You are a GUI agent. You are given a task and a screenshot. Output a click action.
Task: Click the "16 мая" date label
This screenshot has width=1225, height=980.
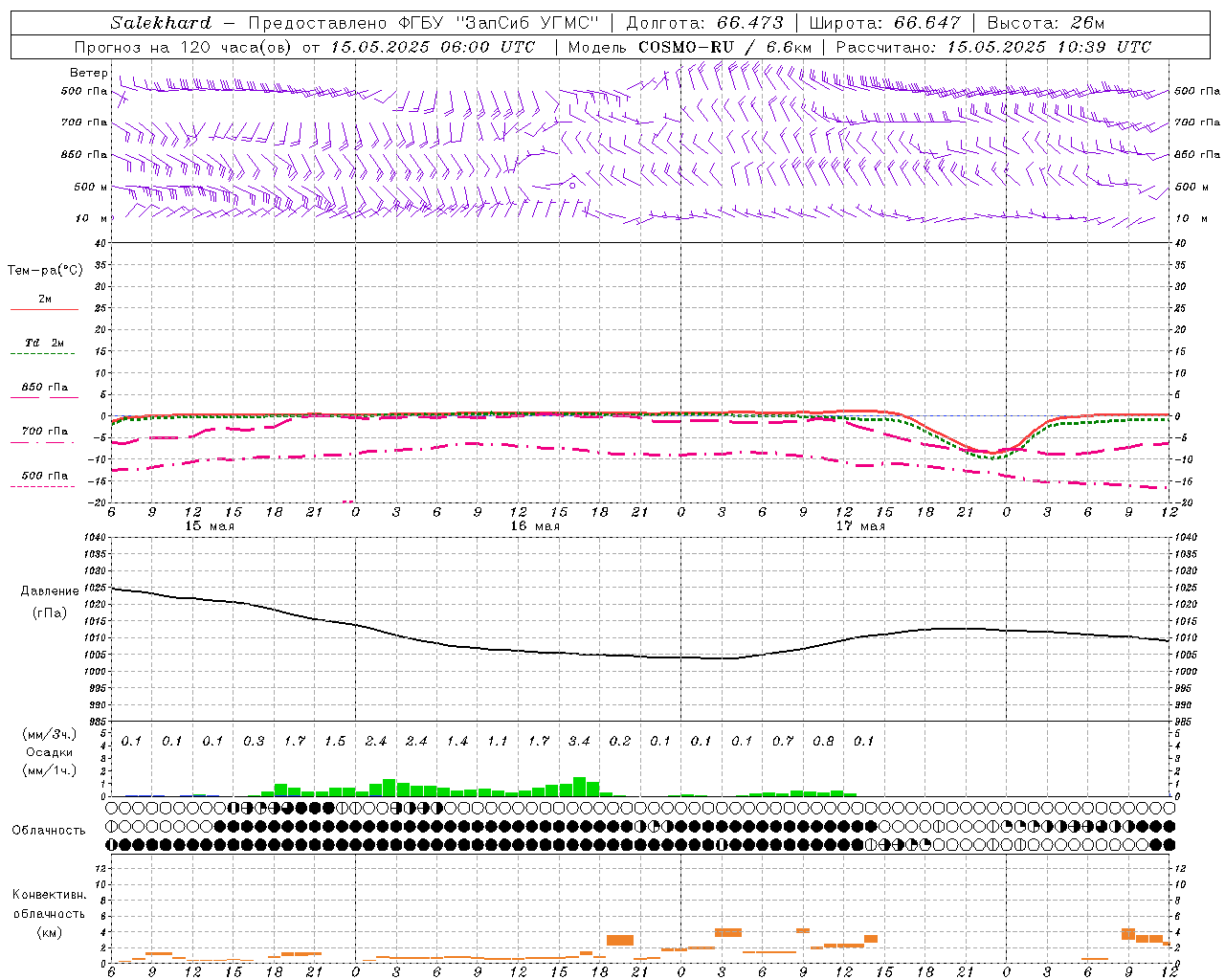535,526
